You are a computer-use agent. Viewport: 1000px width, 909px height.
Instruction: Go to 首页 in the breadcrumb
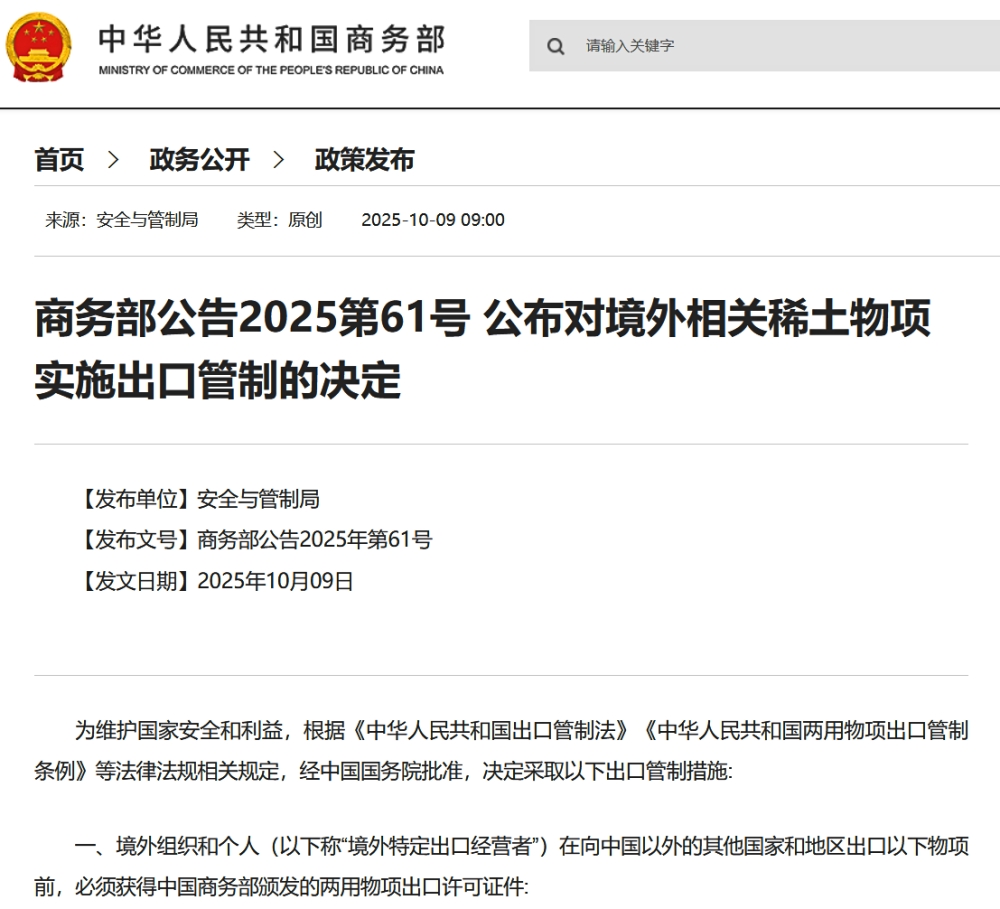tap(60, 160)
